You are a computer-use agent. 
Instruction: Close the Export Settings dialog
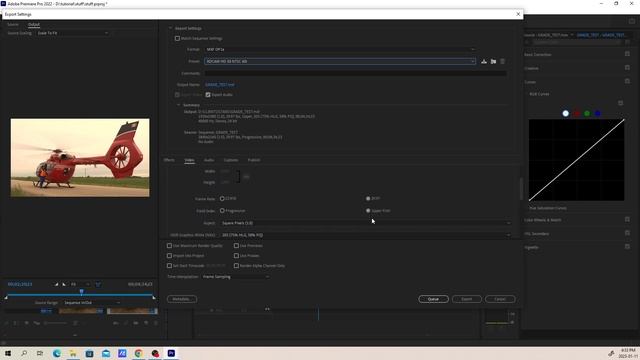518,14
